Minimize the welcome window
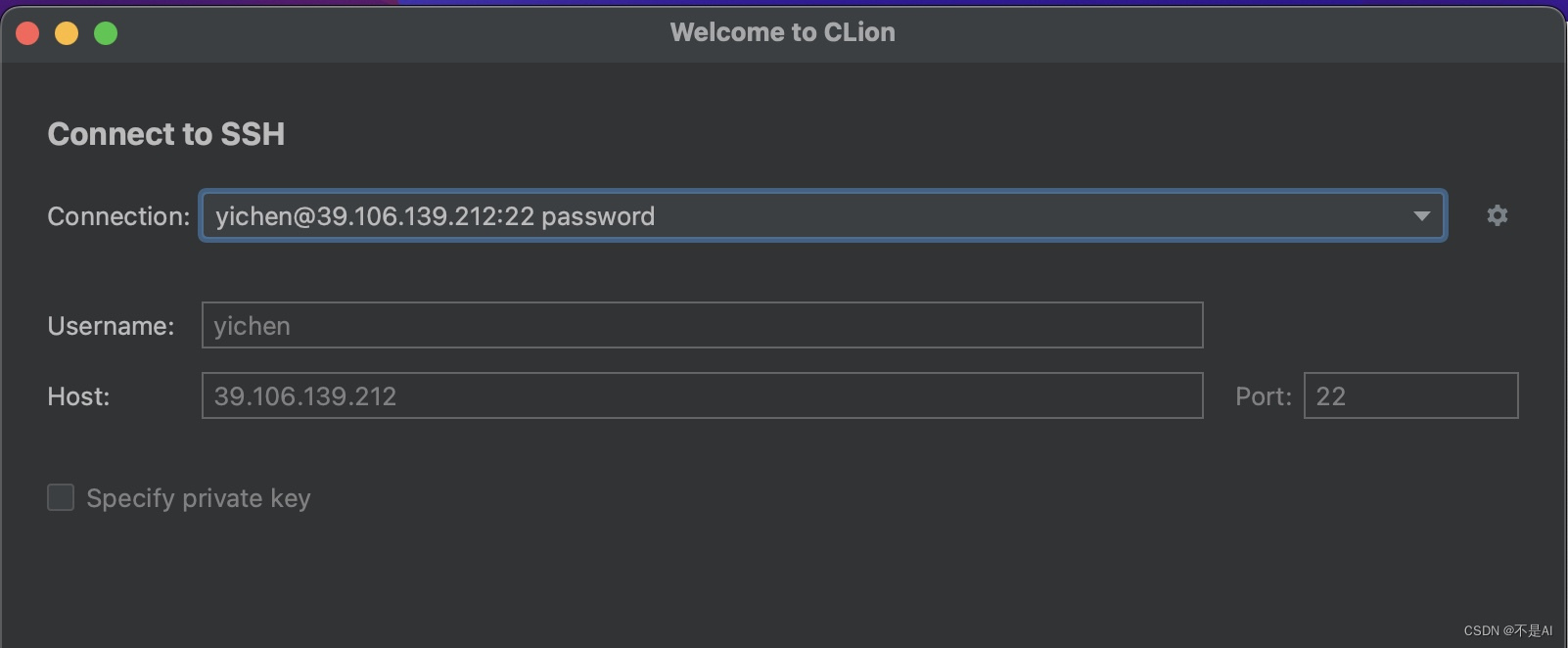Image resolution: width=1568 pixels, height=648 pixels. [67, 32]
